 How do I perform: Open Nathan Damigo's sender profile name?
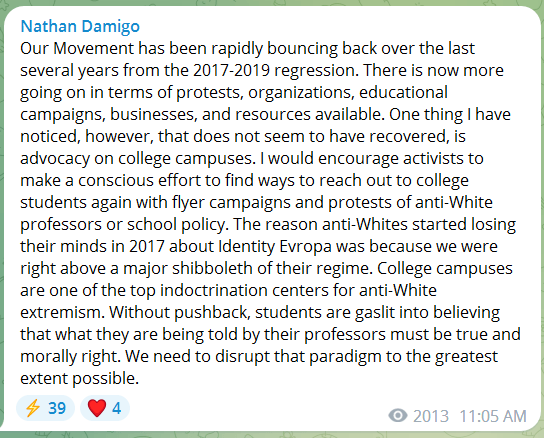(80, 26)
